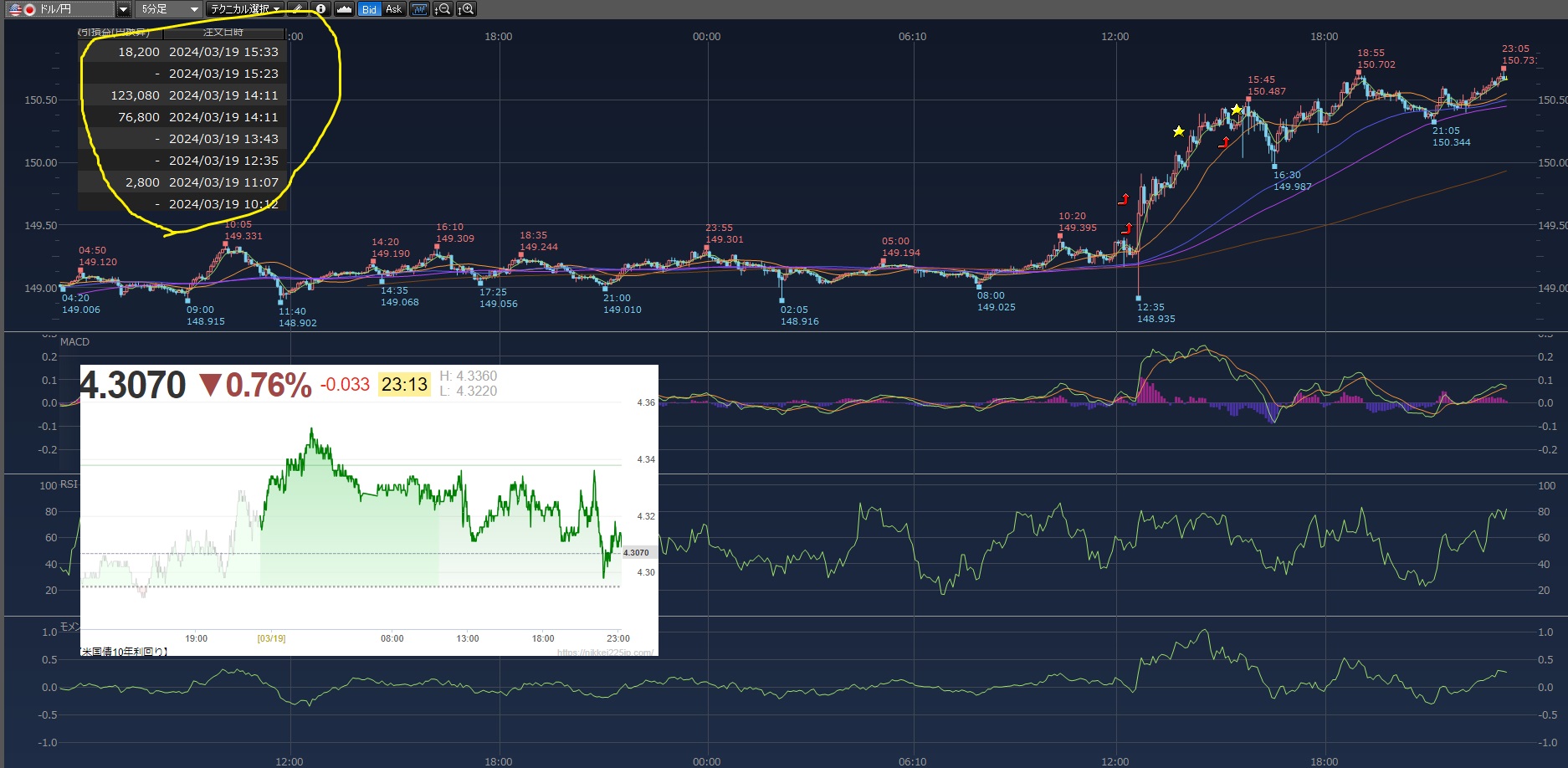Click the 注文日時 column header
This screenshot has width=1568, height=768.
223,33
